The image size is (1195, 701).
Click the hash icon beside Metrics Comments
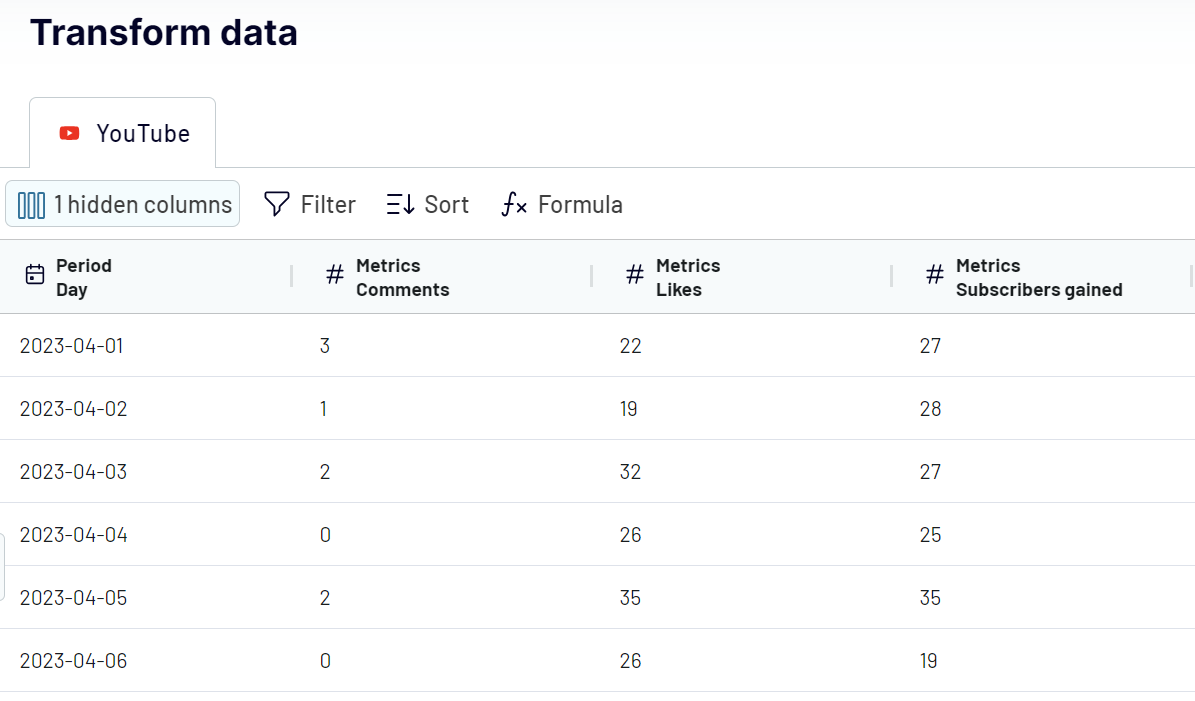point(335,274)
